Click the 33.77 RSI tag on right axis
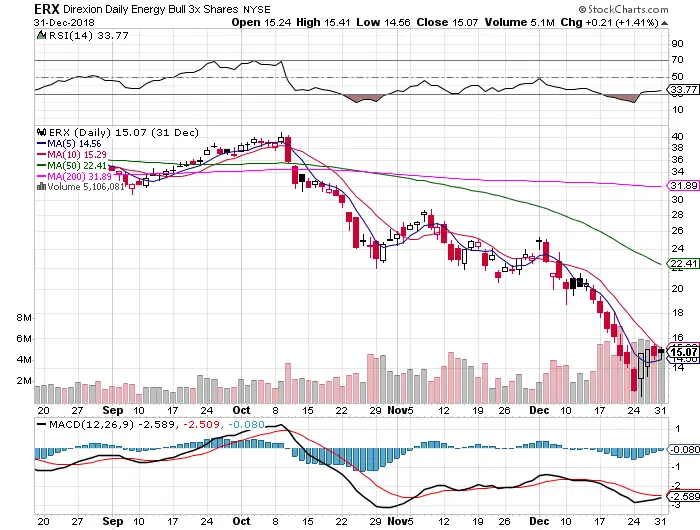Viewport: 700px width, 530px height. click(x=684, y=89)
